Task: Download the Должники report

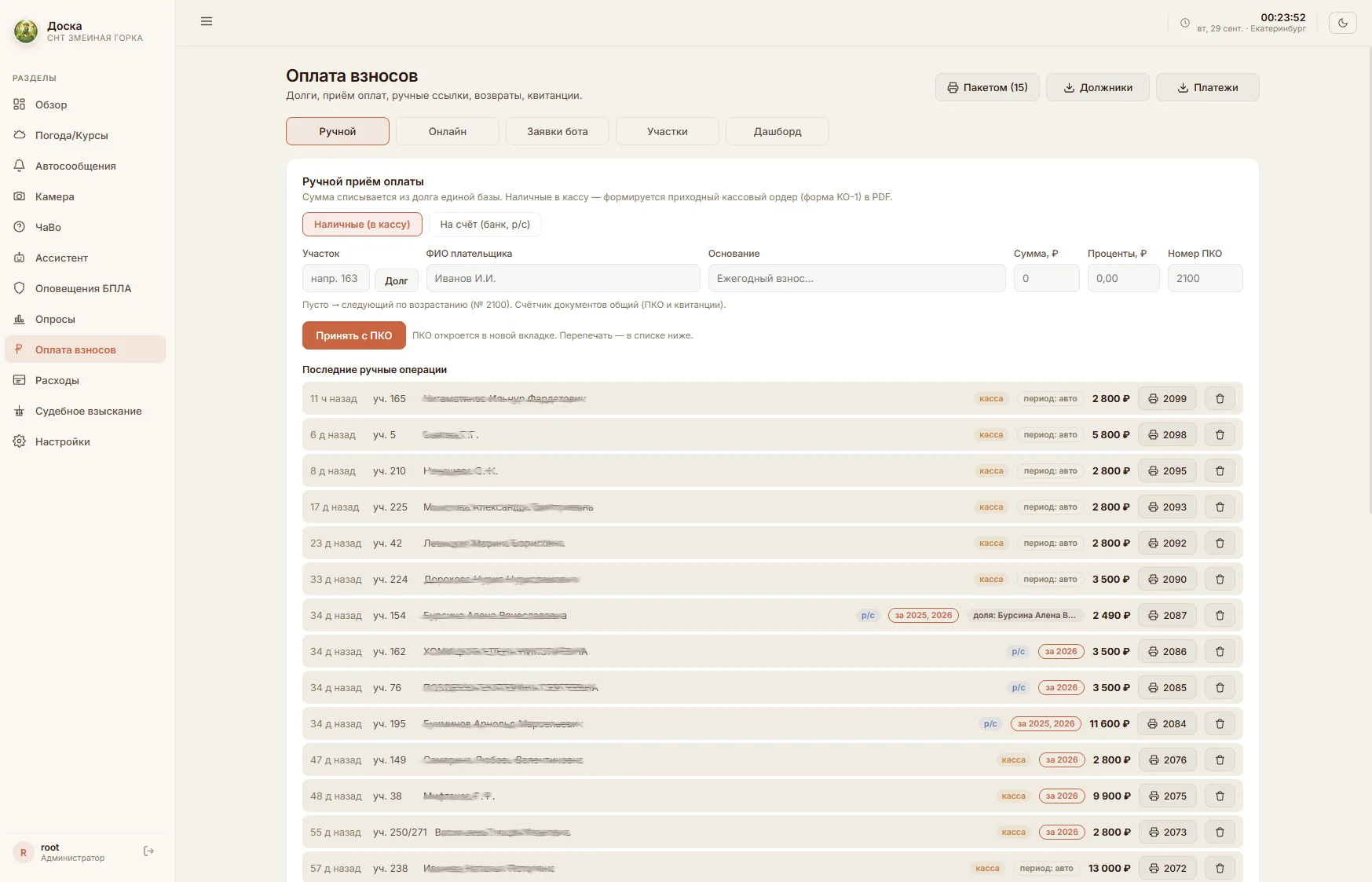Action: 1098,87
